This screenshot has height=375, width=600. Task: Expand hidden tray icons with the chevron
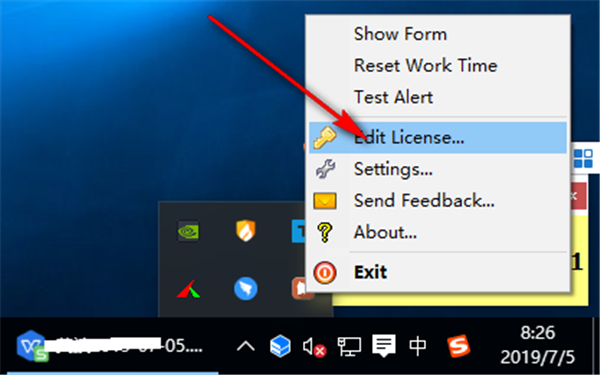pos(246,347)
